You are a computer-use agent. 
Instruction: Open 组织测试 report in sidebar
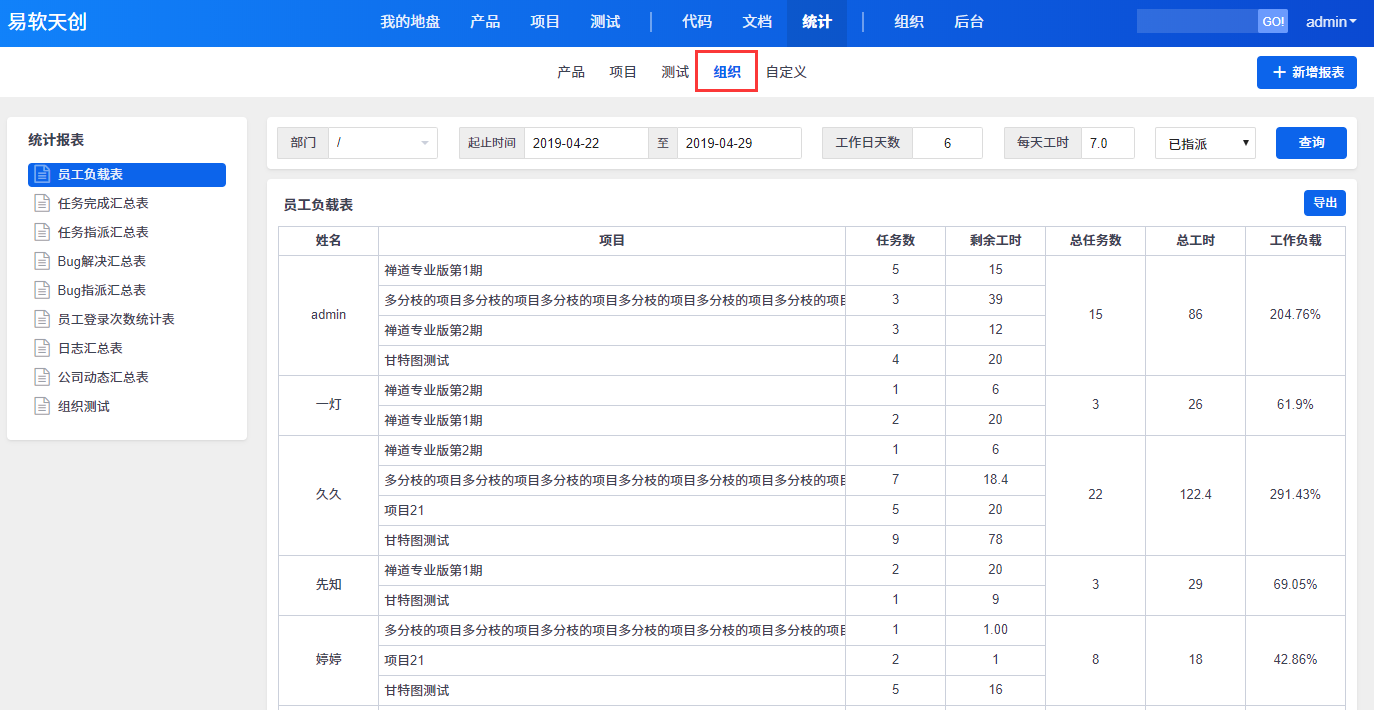[x=84, y=406]
